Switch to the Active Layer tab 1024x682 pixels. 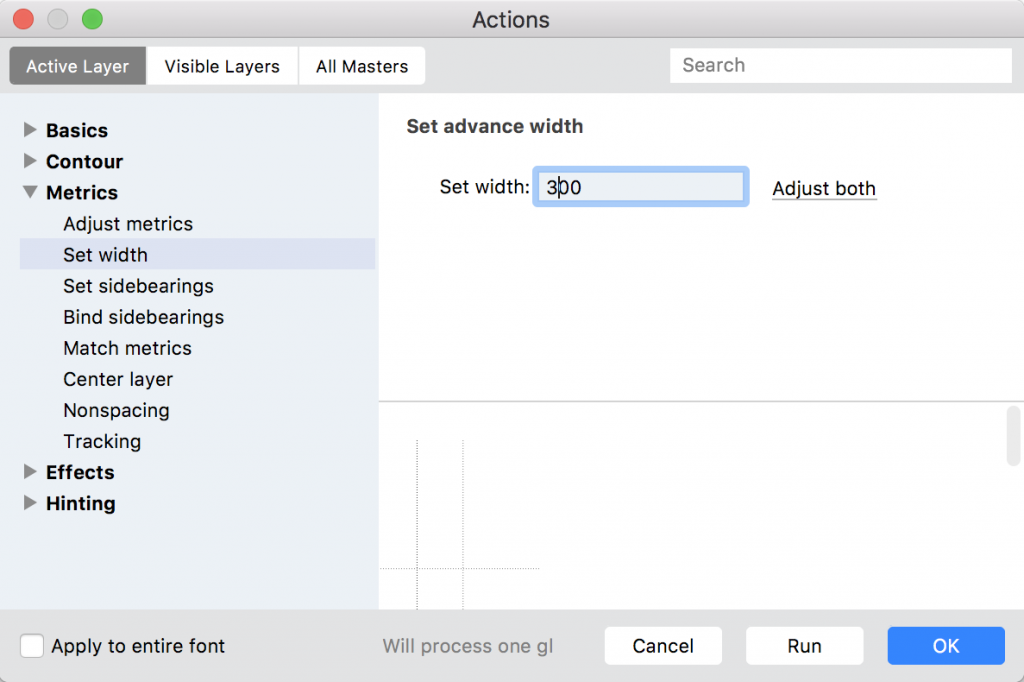pos(78,67)
